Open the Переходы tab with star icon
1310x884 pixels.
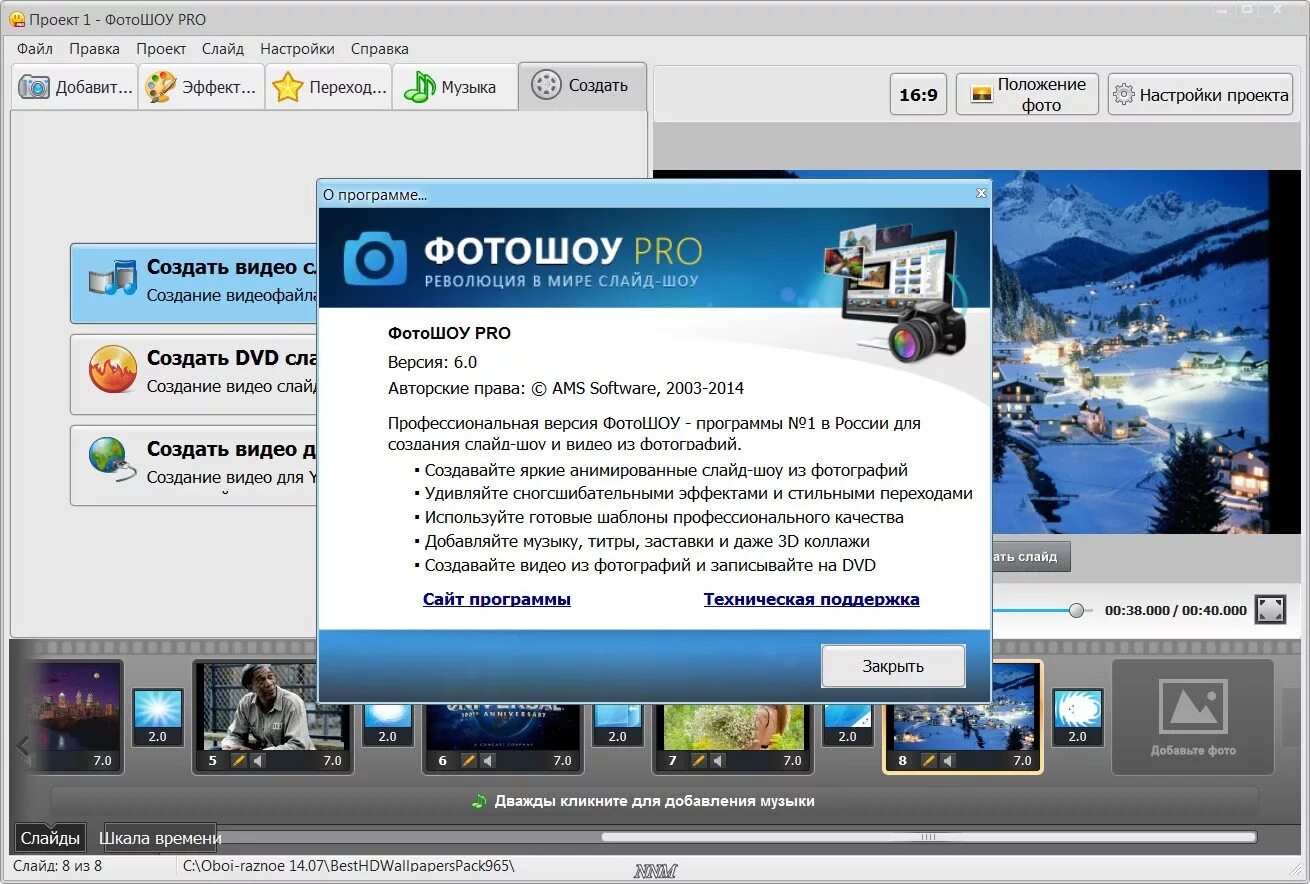tap(328, 87)
